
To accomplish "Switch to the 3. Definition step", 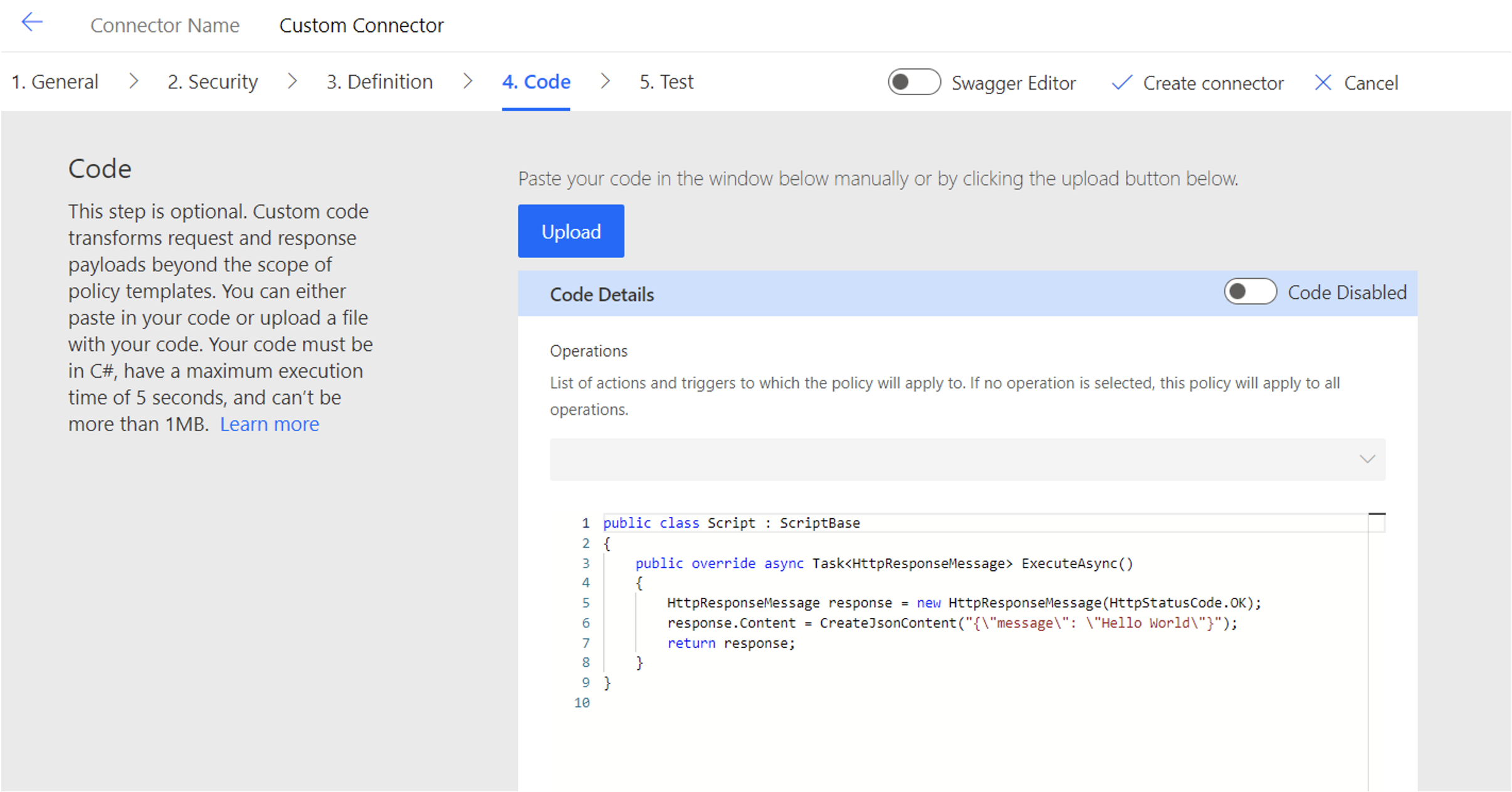I will click(379, 81).
